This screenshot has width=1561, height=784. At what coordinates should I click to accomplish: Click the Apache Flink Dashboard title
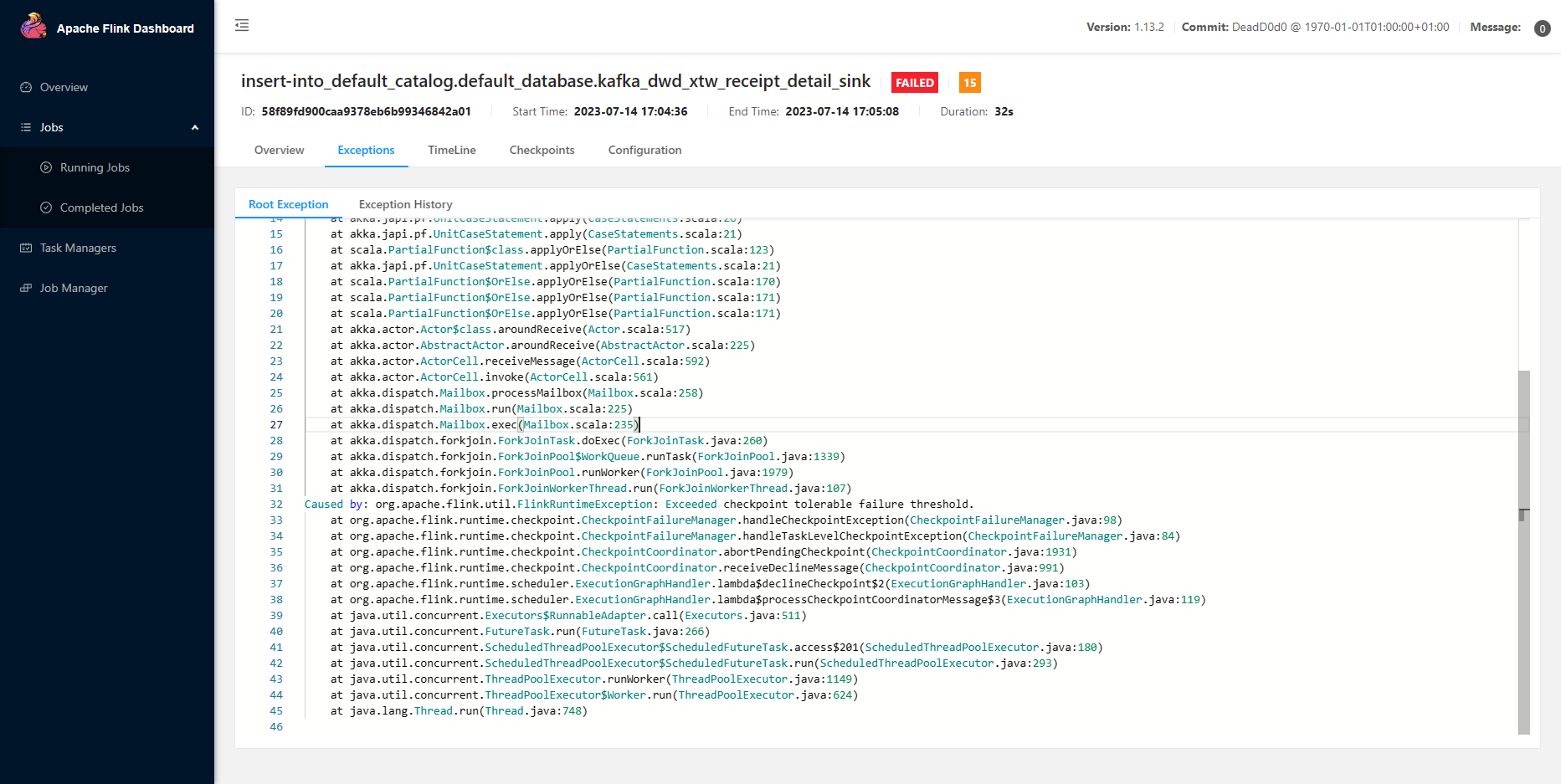point(126,28)
